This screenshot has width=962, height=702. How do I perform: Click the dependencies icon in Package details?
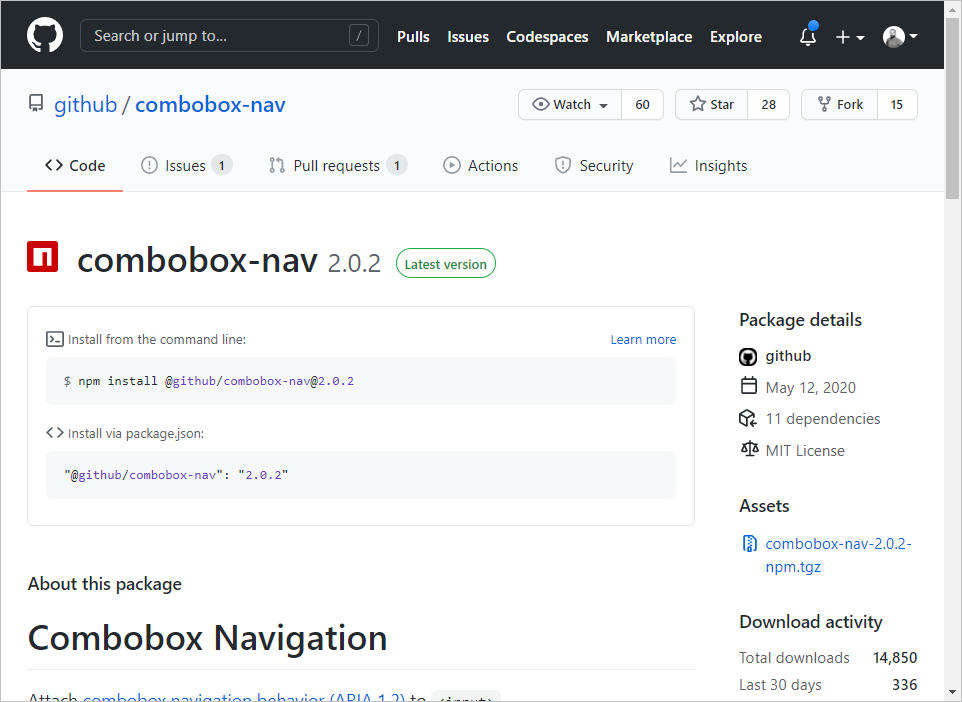click(x=748, y=419)
